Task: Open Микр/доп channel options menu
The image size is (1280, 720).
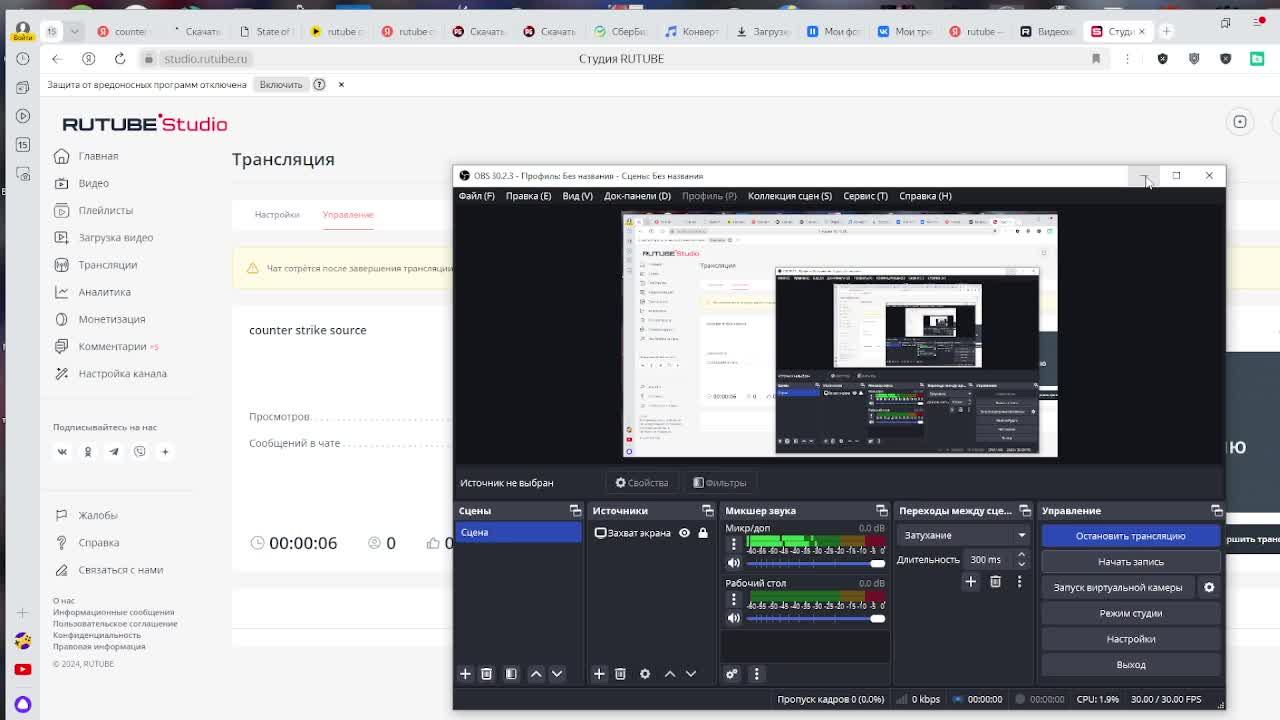Action: pos(733,545)
